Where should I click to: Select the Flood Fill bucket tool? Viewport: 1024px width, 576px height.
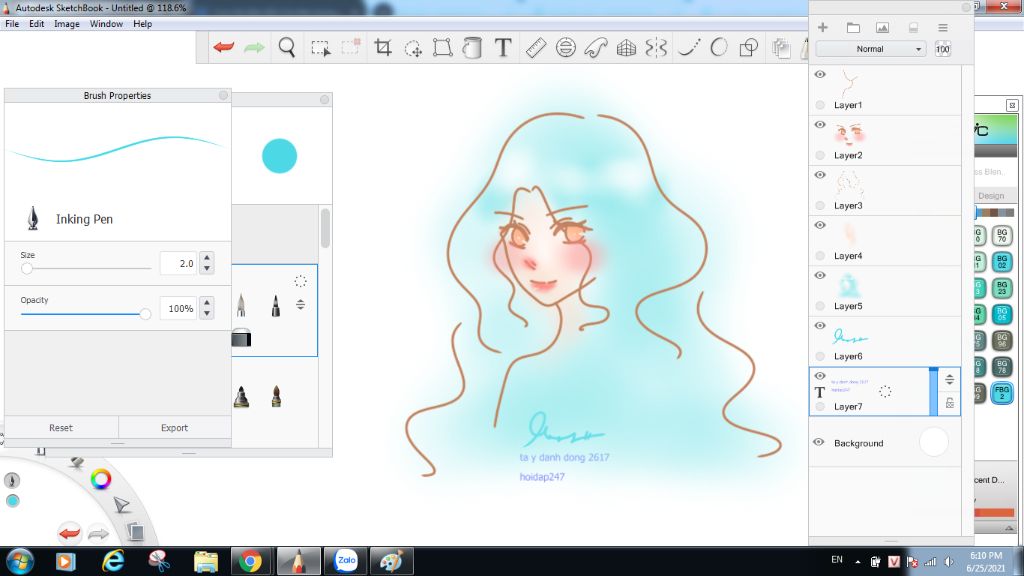472,48
